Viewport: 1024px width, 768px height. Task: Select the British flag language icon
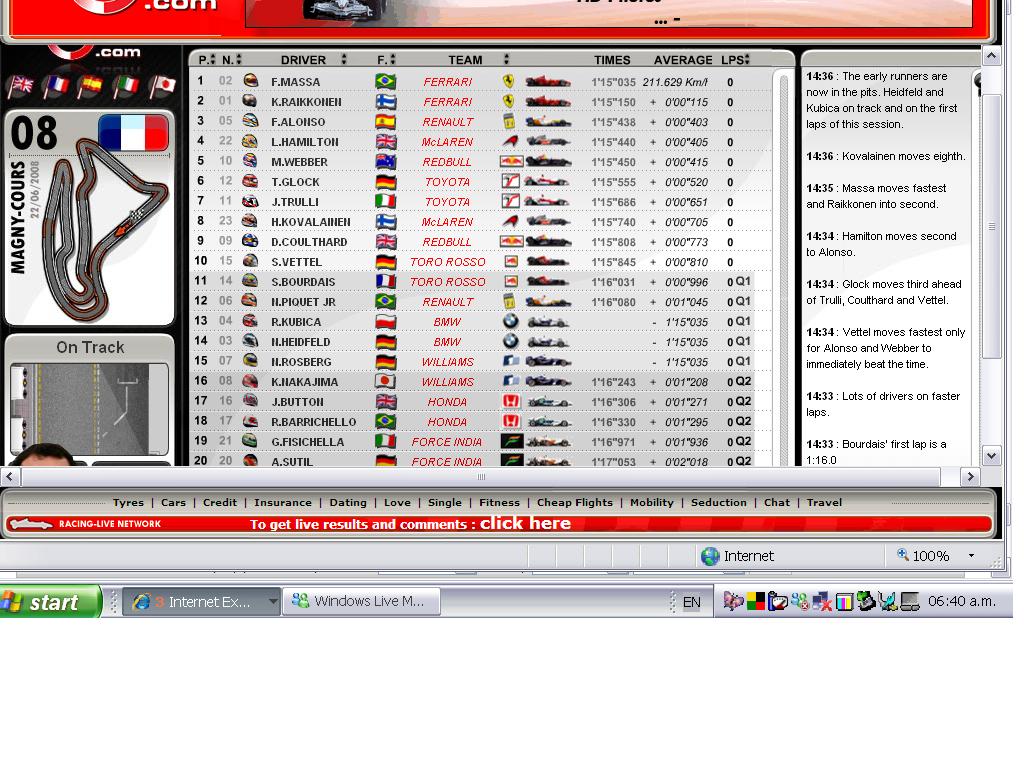click(20, 87)
